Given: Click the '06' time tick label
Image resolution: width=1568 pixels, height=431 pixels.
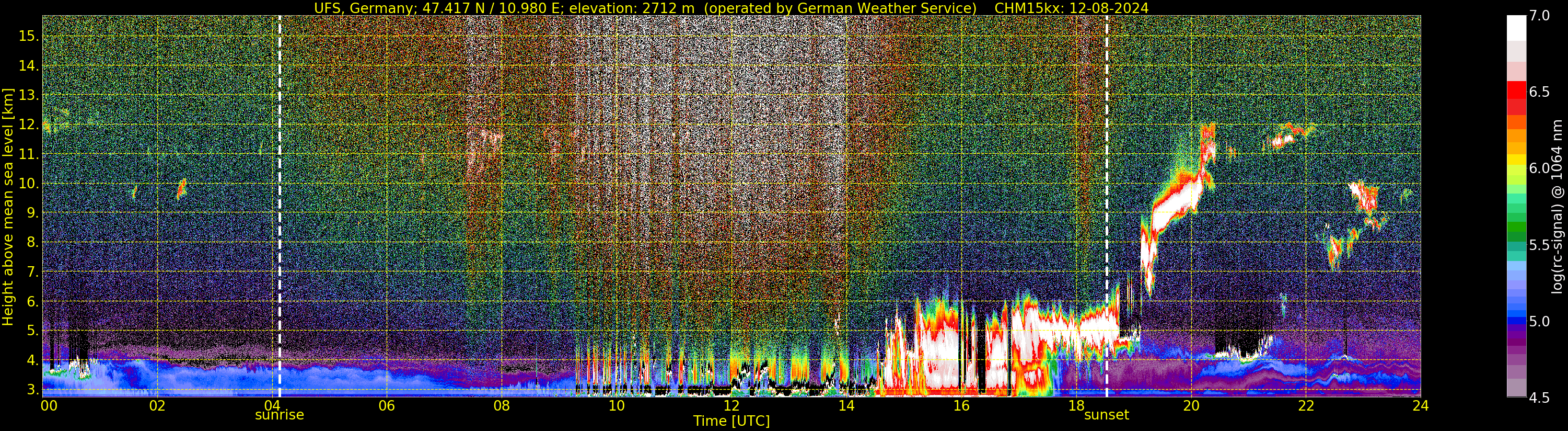Looking at the screenshot, I should tap(387, 405).
